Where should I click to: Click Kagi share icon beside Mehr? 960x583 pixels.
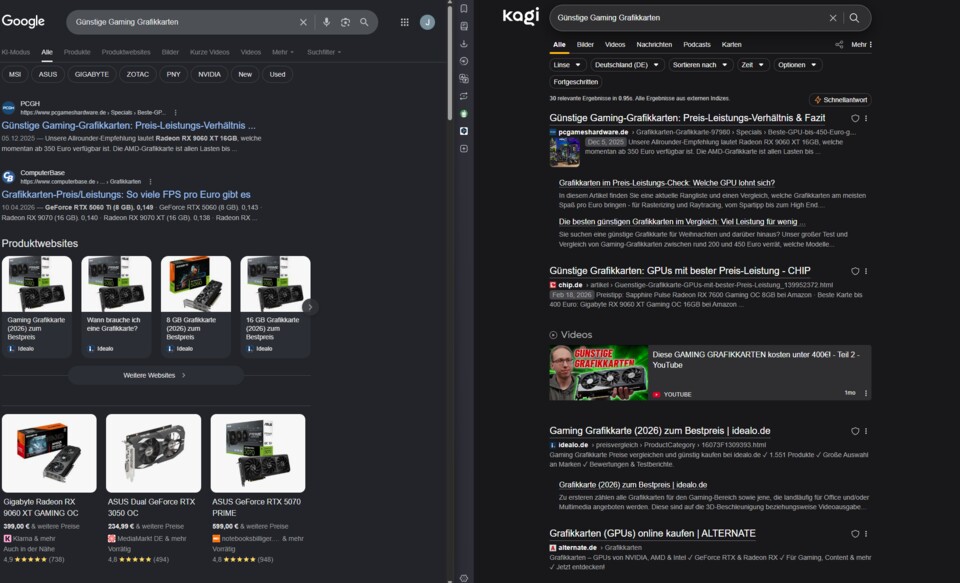pyautogui.click(x=839, y=45)
